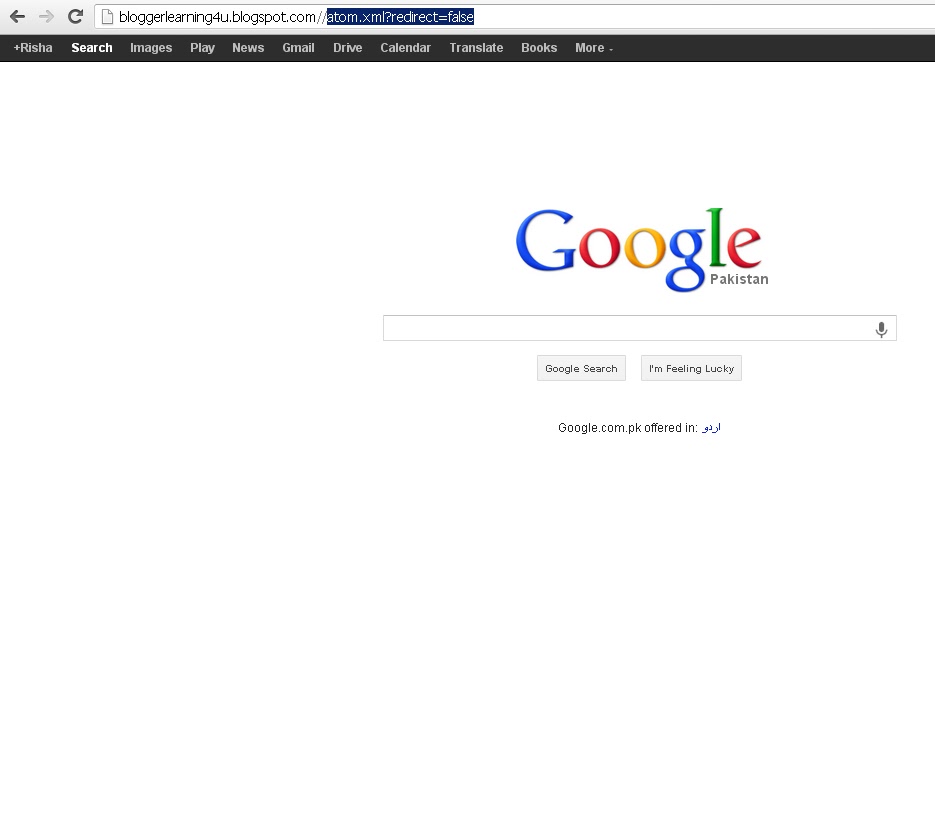Click the I'm Feeling Lucky button
The height and width of the screenshot is (823, 935).
click(691, 369)
